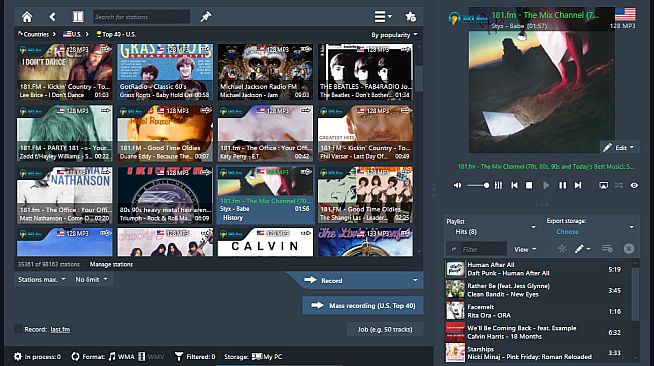Open the Edit dropdown on album art
Image resolution: width=654 pixels, height=366 pixels.
click(619, 148)
